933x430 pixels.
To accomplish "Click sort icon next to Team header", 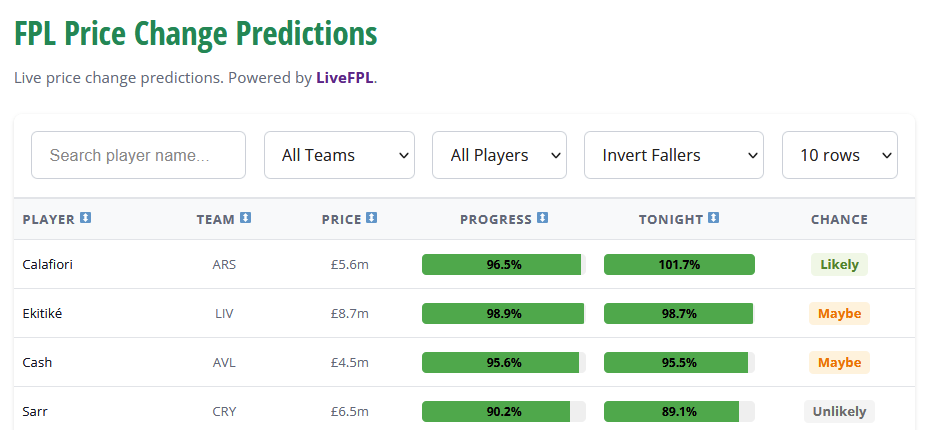I will [x=246, y=218].
